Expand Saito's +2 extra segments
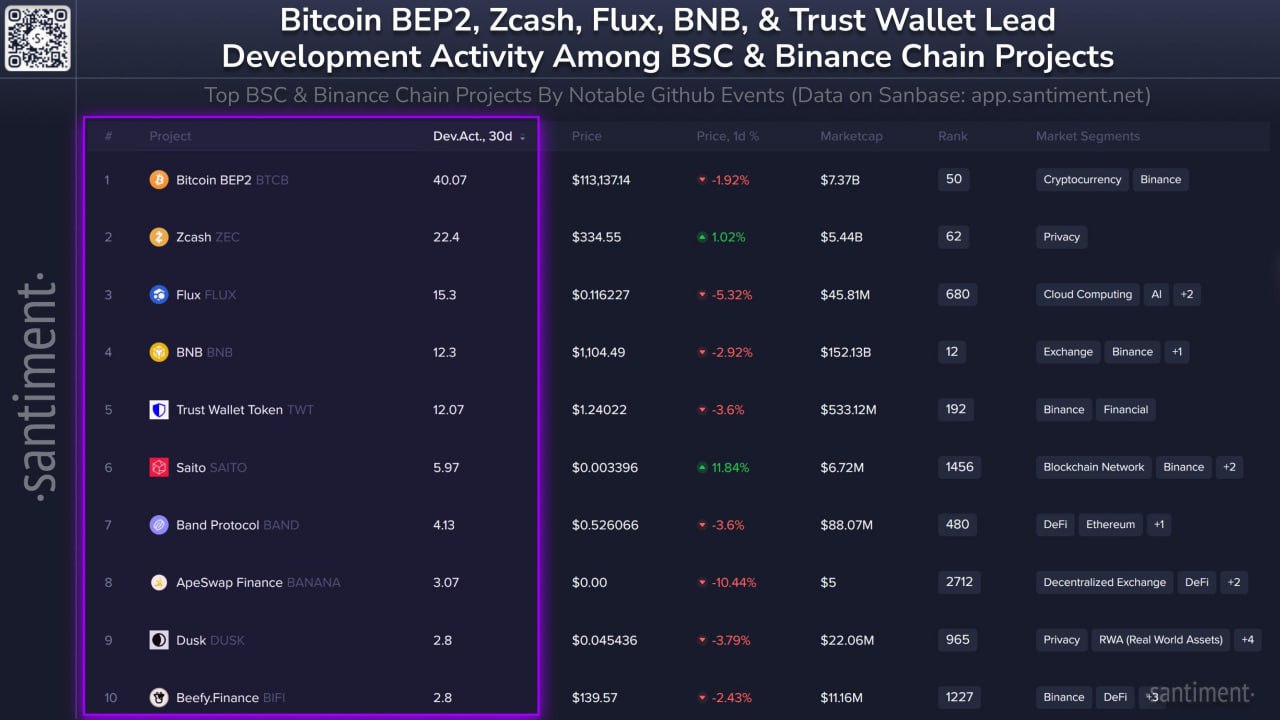This screenshot has height=720, width=1280. [x=1230, y=467]
